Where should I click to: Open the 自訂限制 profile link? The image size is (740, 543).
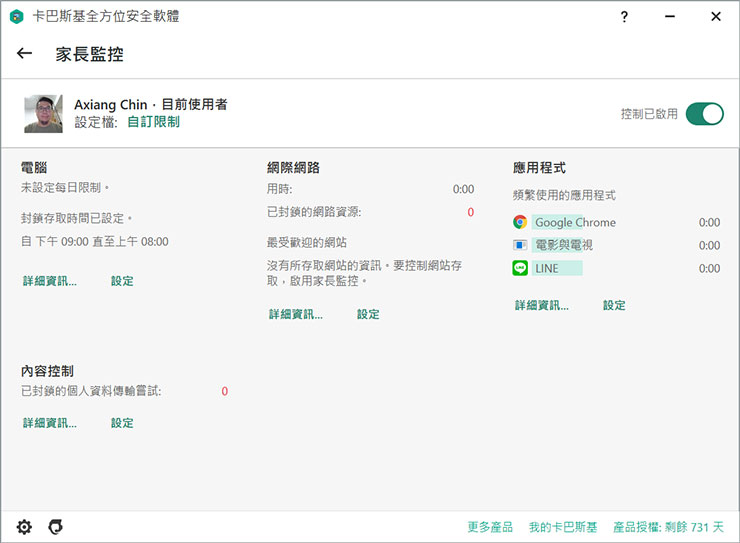[x=153, y=122]
